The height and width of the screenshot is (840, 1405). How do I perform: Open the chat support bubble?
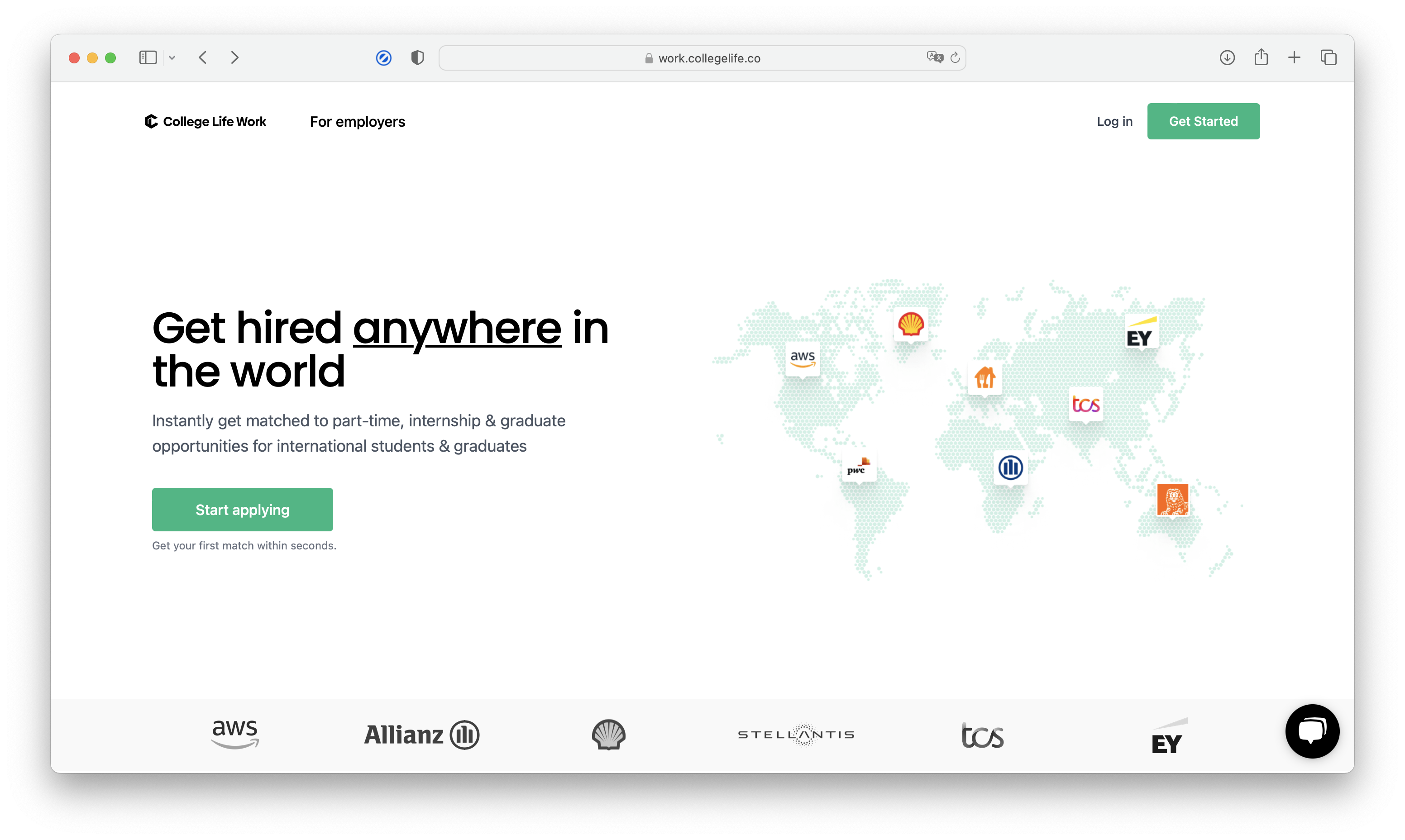[x=1312, y=731]
